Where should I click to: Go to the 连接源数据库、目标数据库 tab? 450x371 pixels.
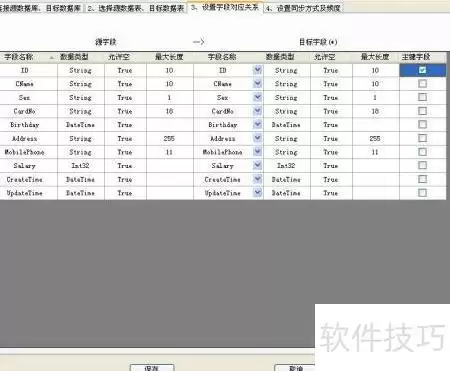(41, 8)
